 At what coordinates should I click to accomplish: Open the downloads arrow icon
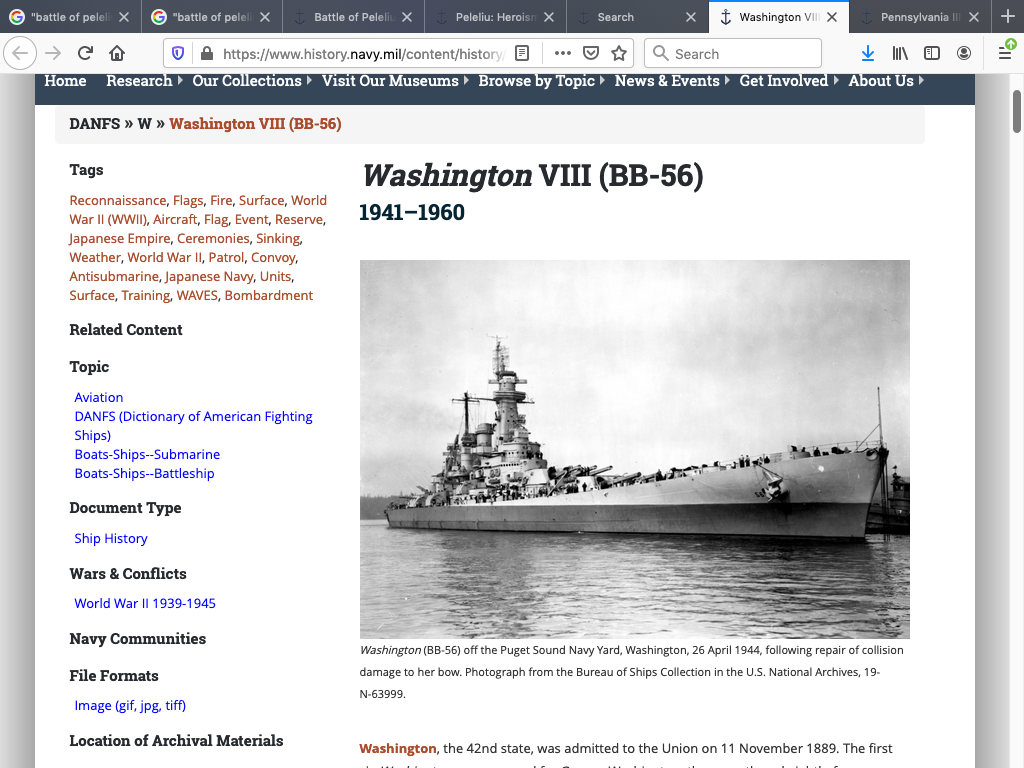(867, 54)
